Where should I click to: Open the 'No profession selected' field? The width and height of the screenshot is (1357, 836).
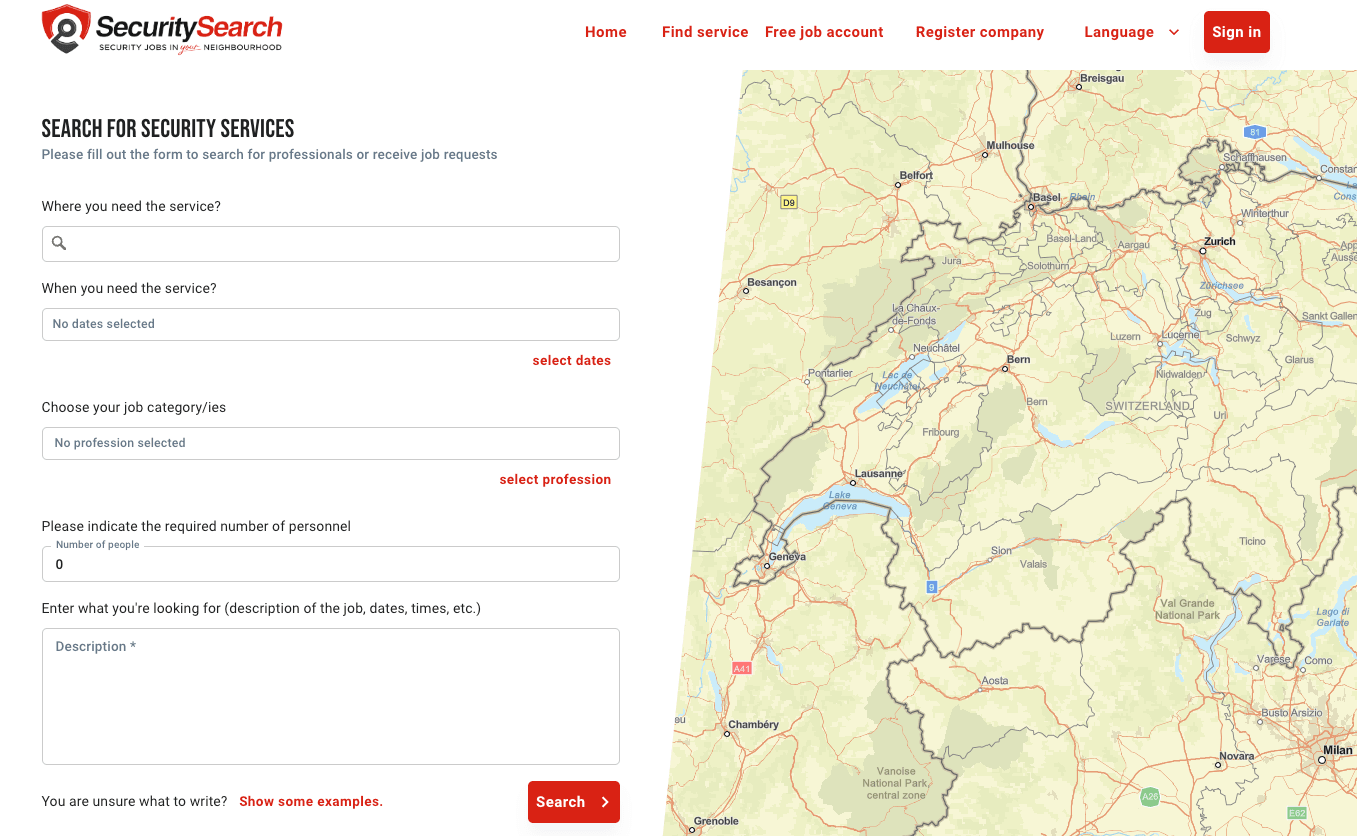(330, 443)
